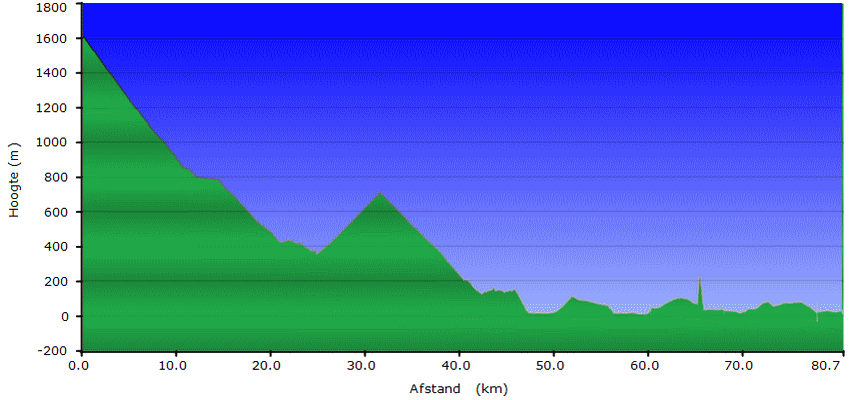Click the 80.7 end distance label

click(826, 366)
